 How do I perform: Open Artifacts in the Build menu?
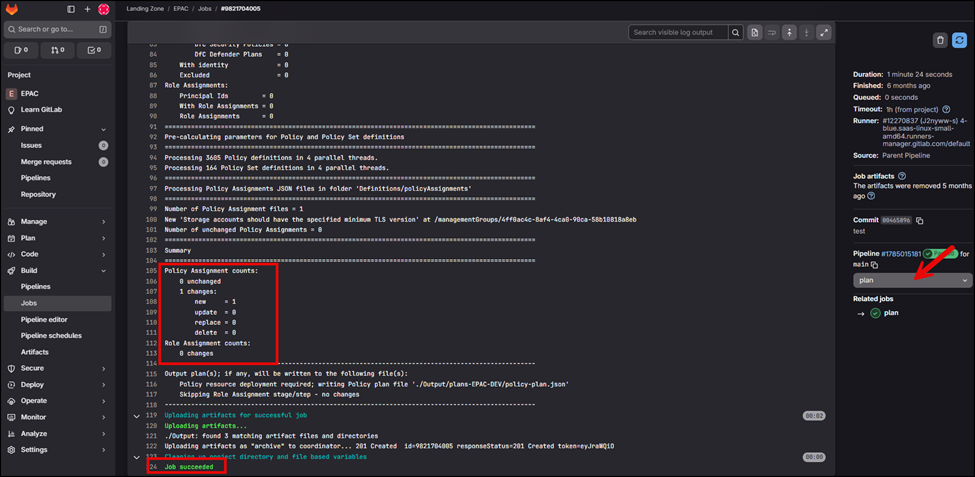[x=58, y=352]
